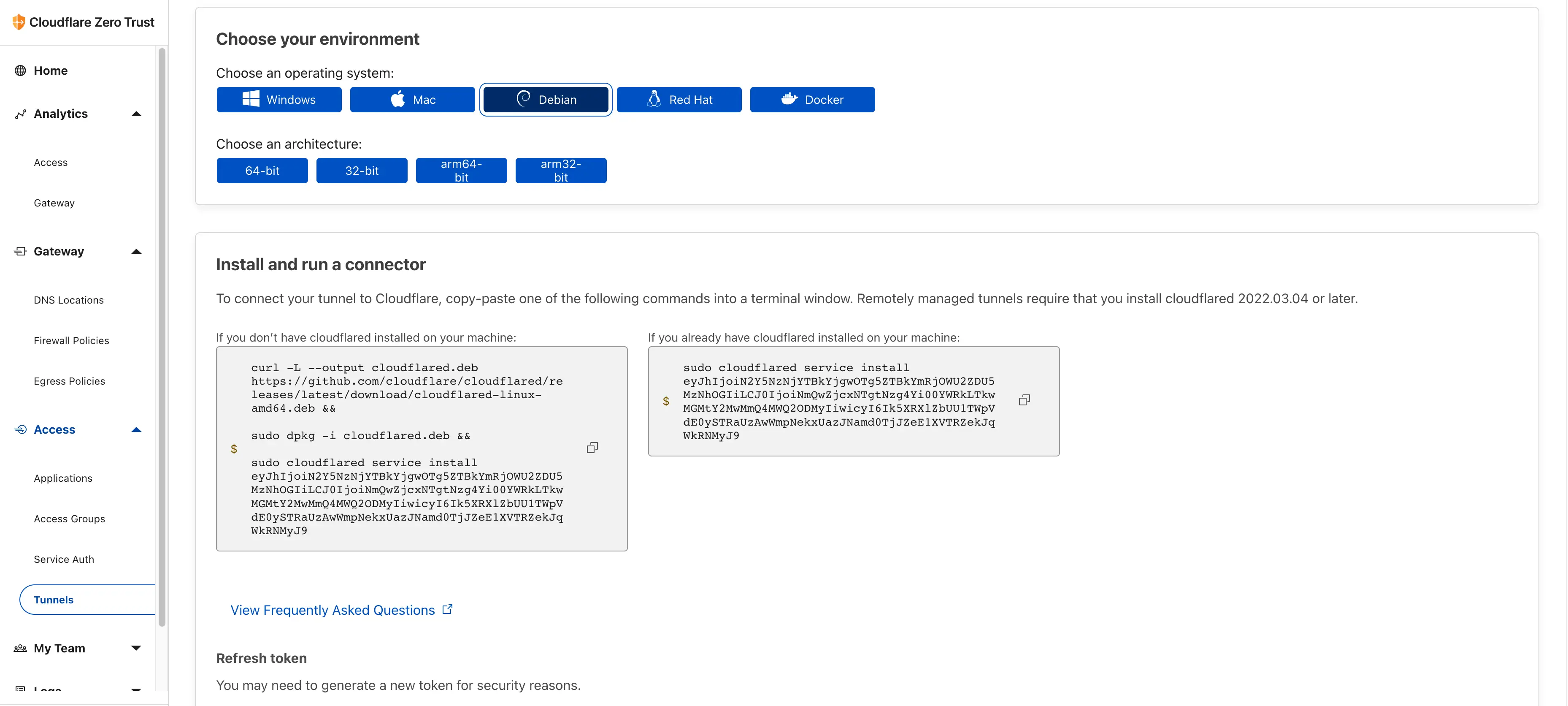The width and height of the screenshot is (1568, 706).
Task: Click the Cloudflare Zero Trust shield logo
Action: (x=19, y=22)
